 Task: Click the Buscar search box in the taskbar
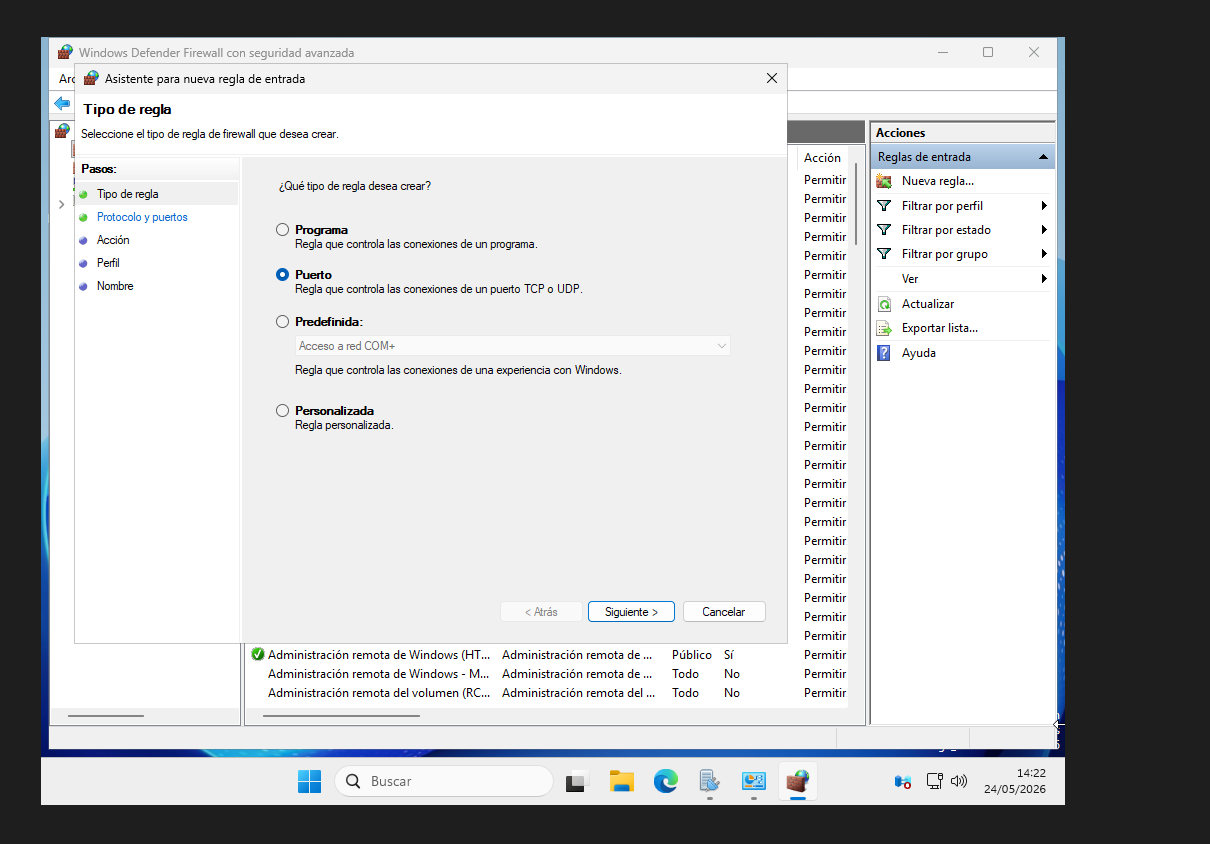(444, 781)
